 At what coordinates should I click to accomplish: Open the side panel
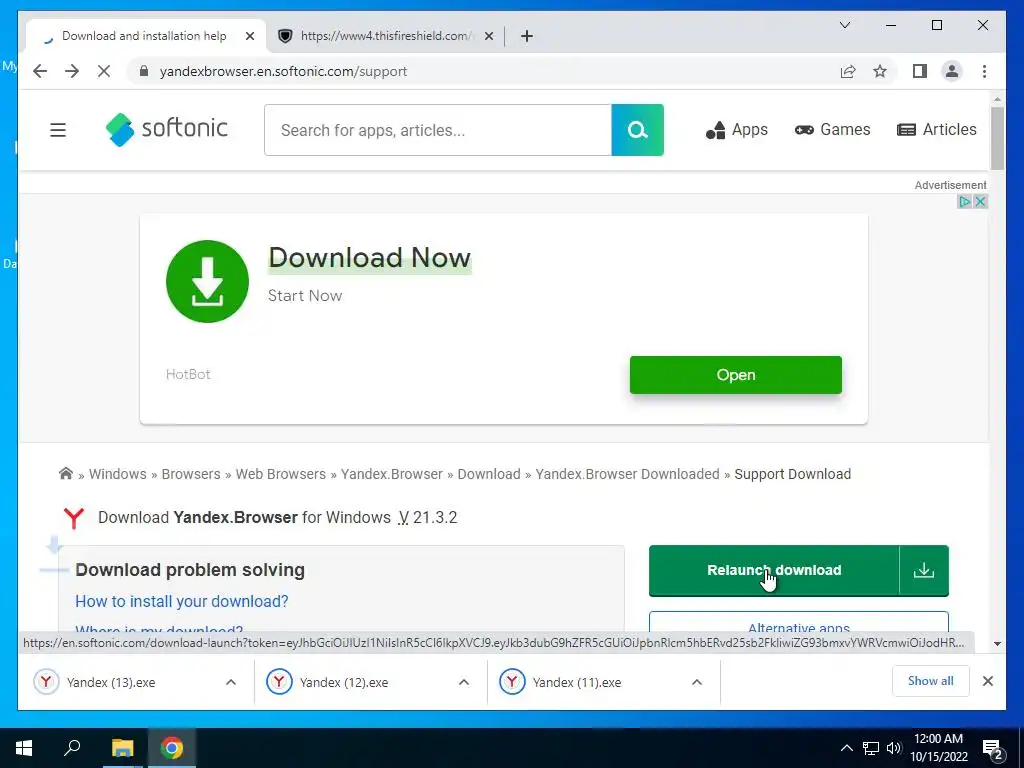coord(920,71)
